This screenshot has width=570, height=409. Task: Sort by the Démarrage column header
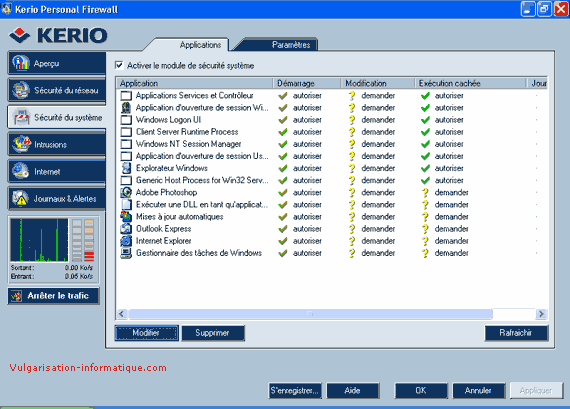point(307,83)
